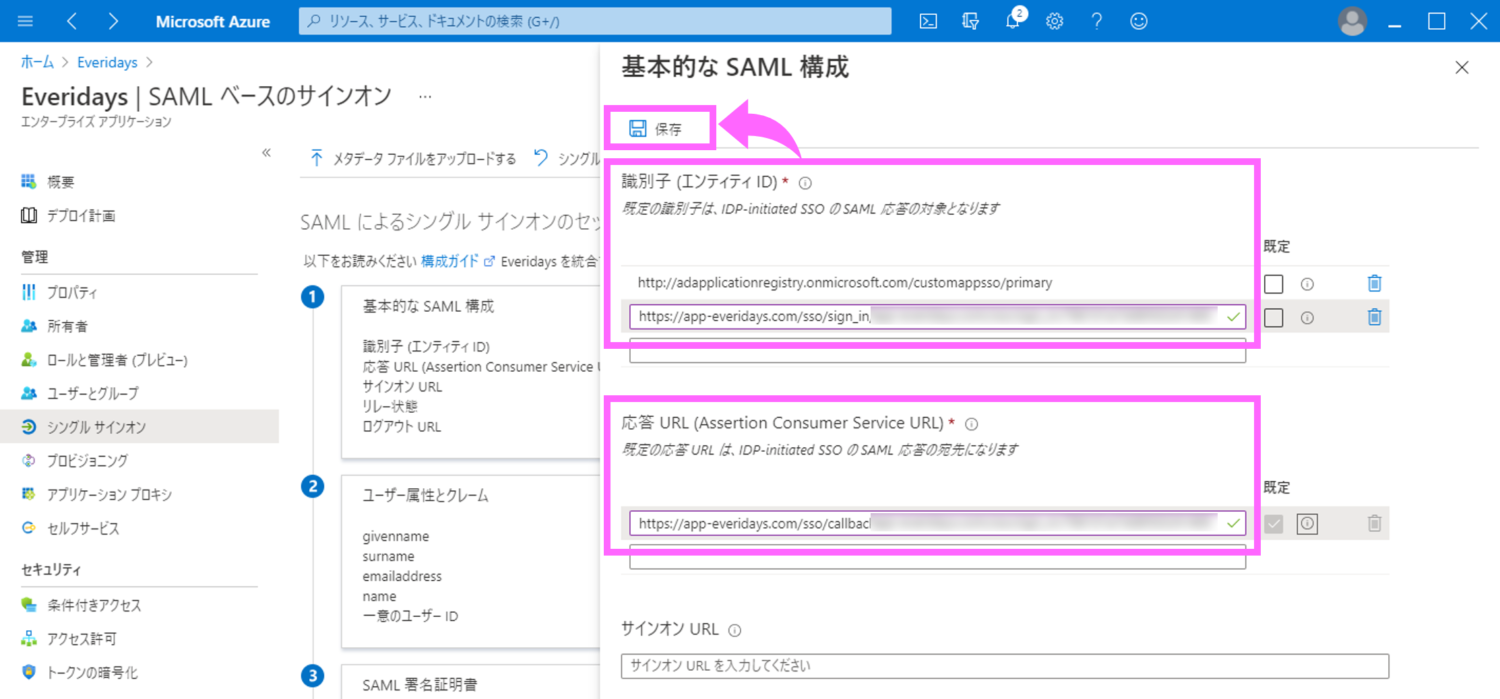Open Cloud Shell from the top bar
The image size is (1500, 699).
coord(928,21)
